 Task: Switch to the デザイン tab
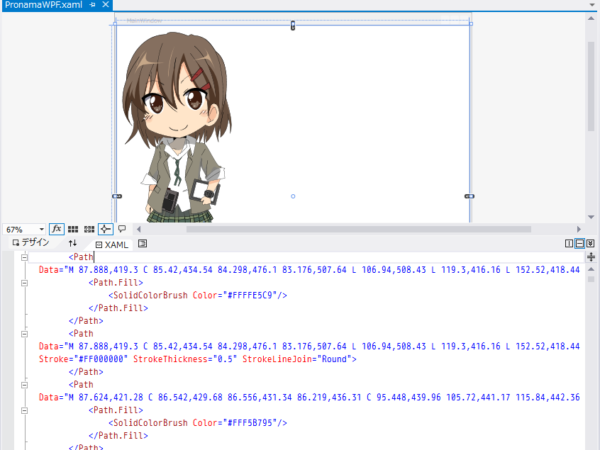coord(31,243)
